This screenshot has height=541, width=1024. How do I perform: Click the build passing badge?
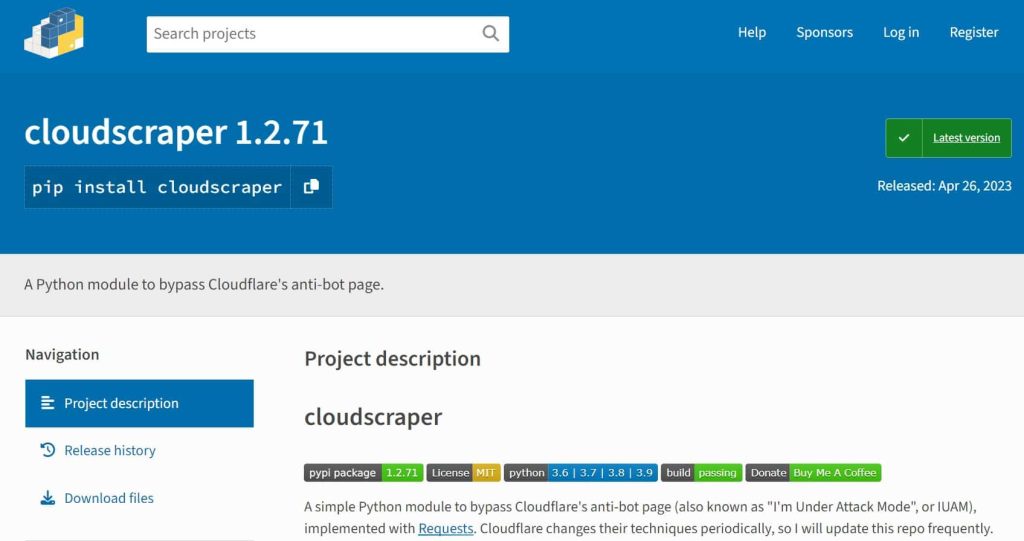point(701,472)
